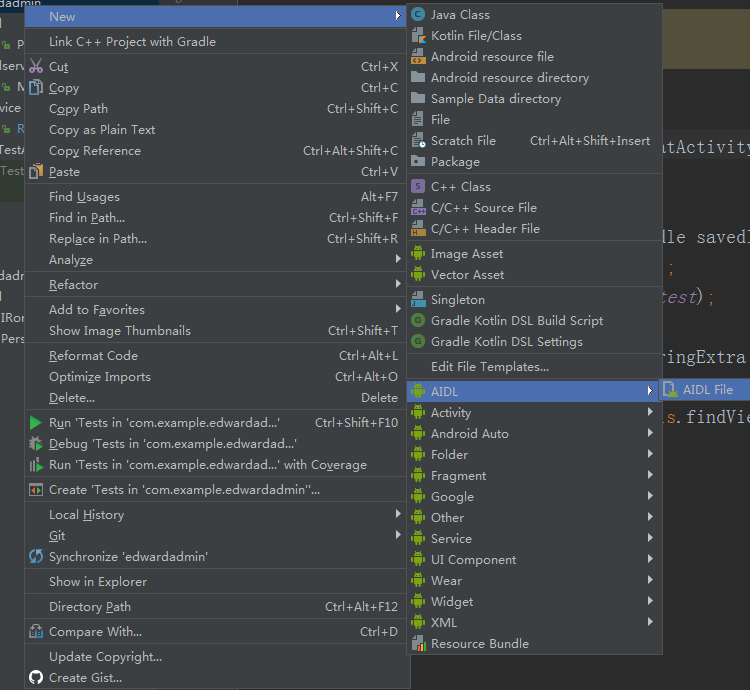Expand the Google submenu arrow

pyautogui.click(x=650, y=496)
